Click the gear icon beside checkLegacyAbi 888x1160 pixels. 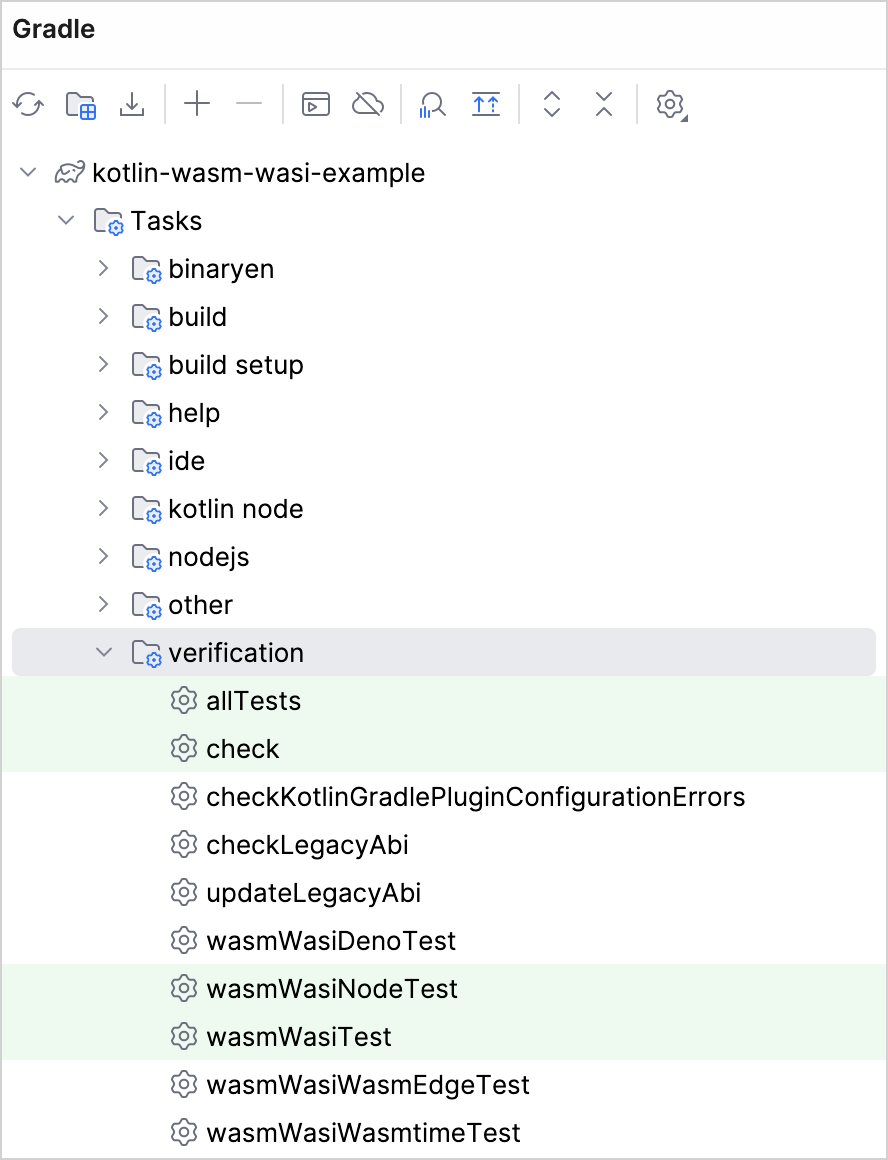pos(184,845)
